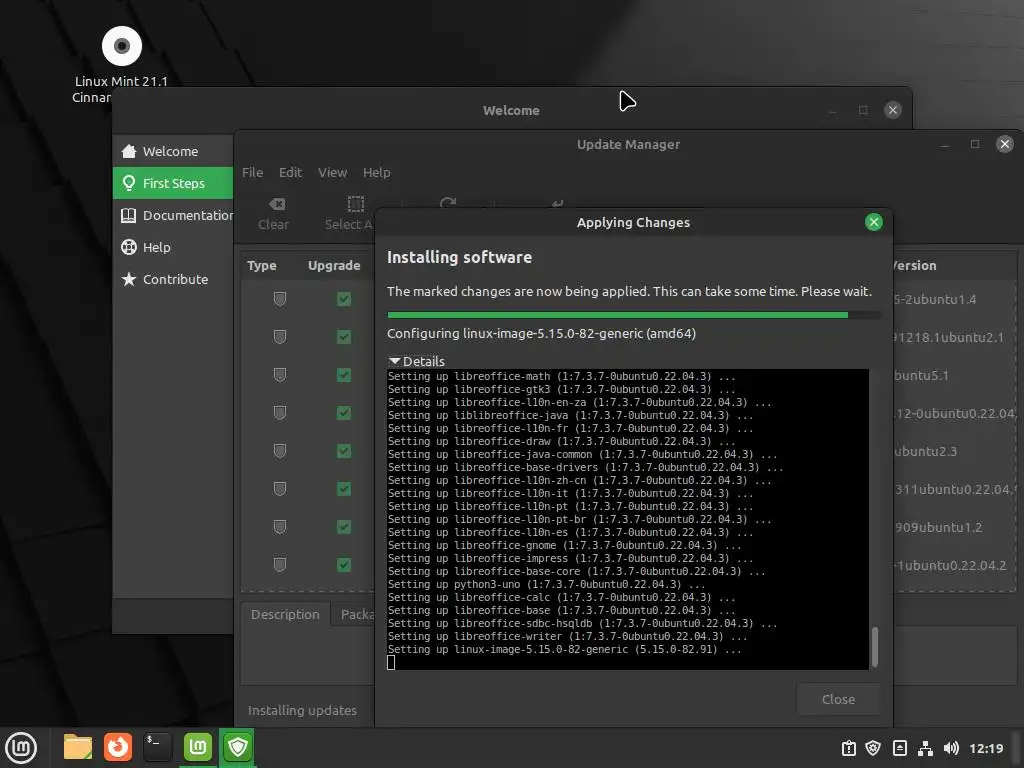Open the View menu in Update Manager
This screenshot has width=1024, height=768.
click(x=332, y=172)
